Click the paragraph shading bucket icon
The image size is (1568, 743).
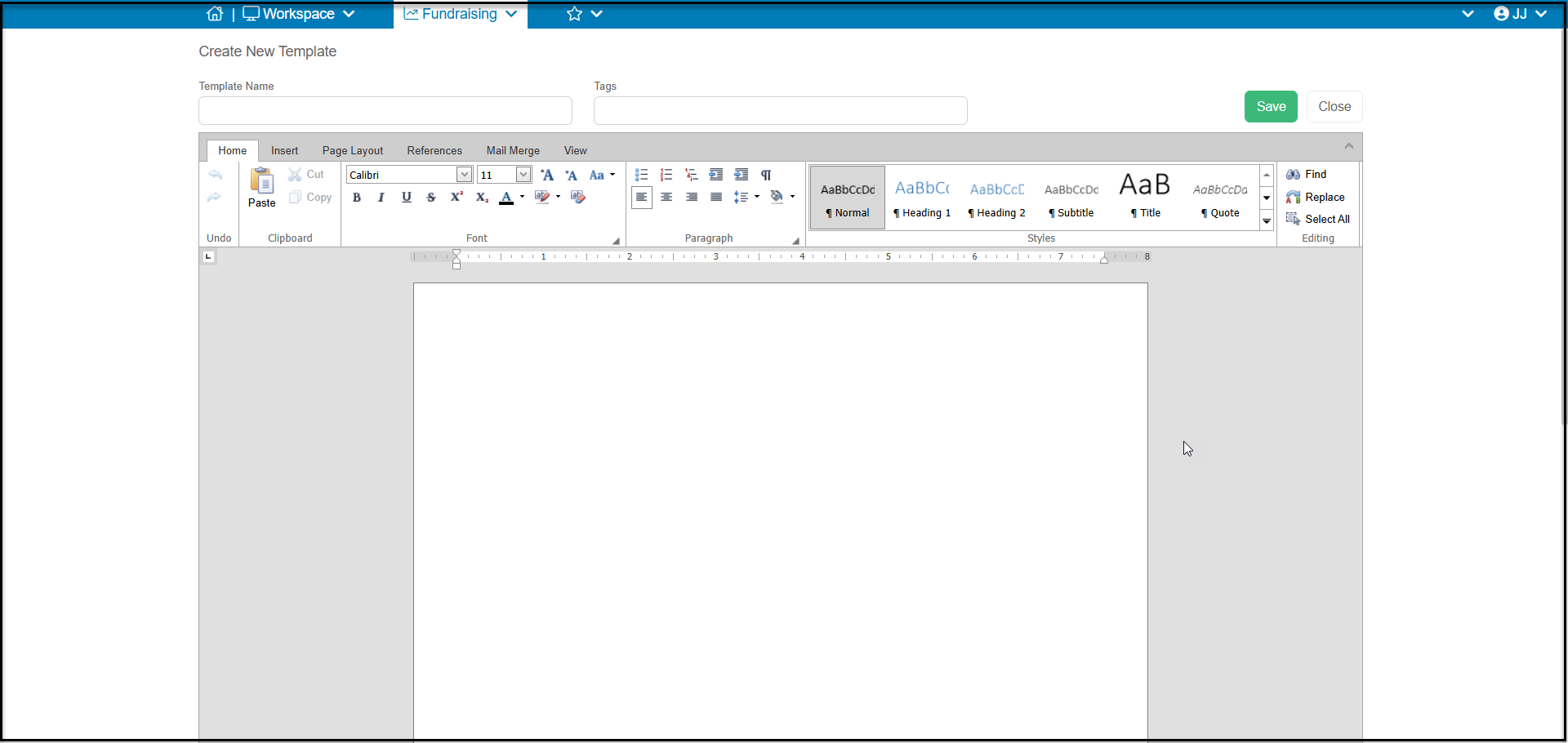777,197
